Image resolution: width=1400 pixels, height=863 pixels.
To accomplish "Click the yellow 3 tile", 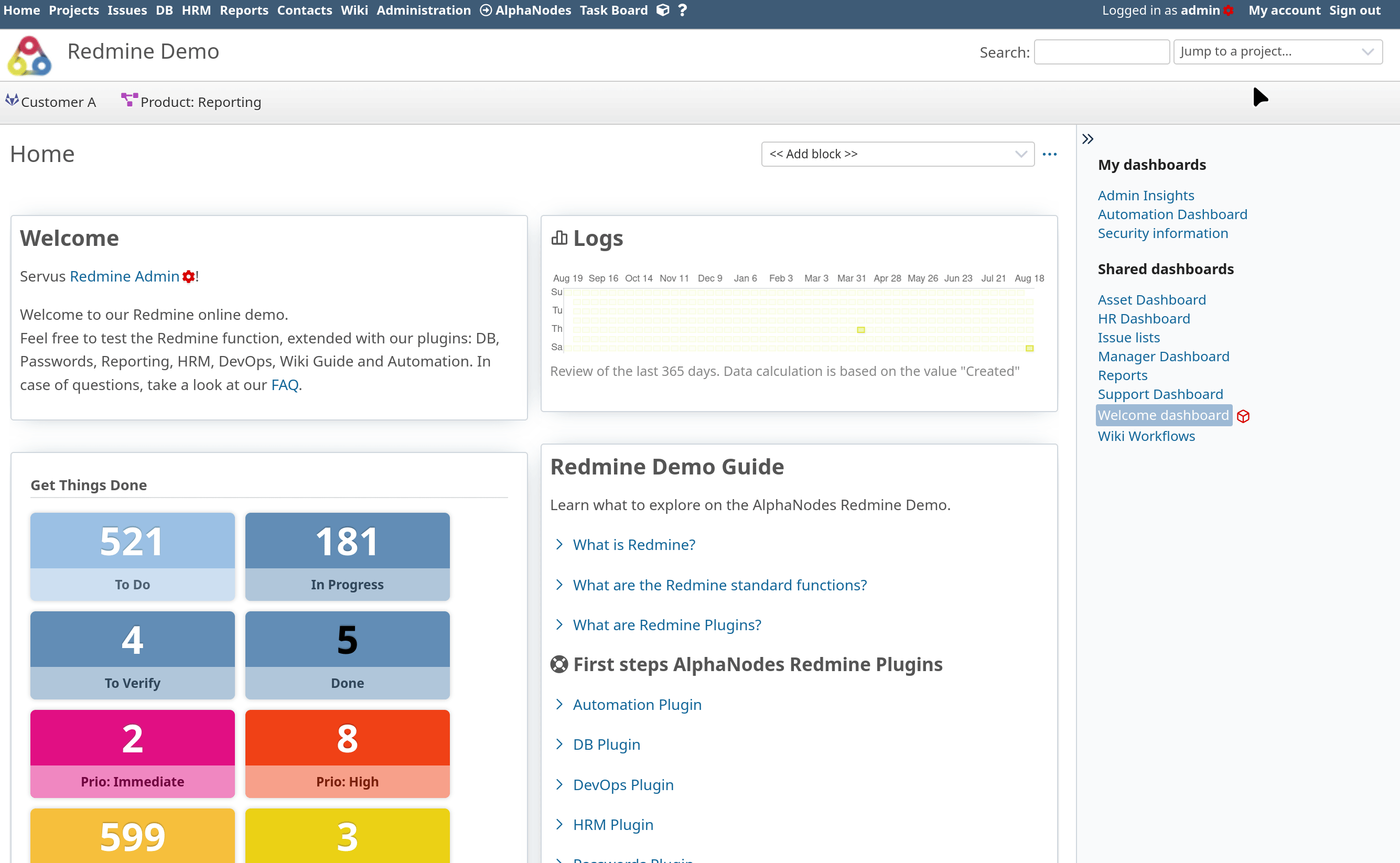I will 347,836.
